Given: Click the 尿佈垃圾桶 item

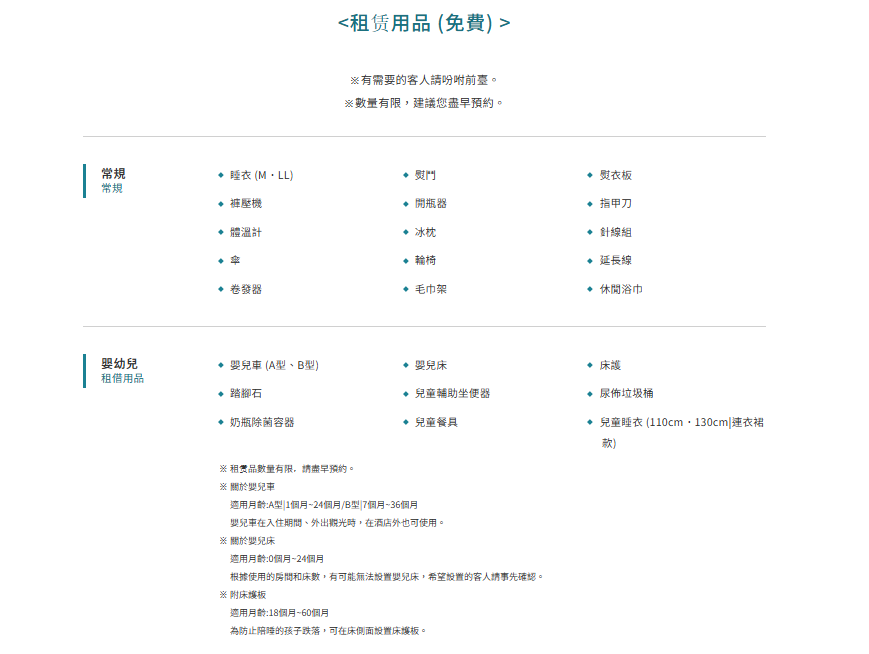Looking at the screenshot, I should coord(626,394).
